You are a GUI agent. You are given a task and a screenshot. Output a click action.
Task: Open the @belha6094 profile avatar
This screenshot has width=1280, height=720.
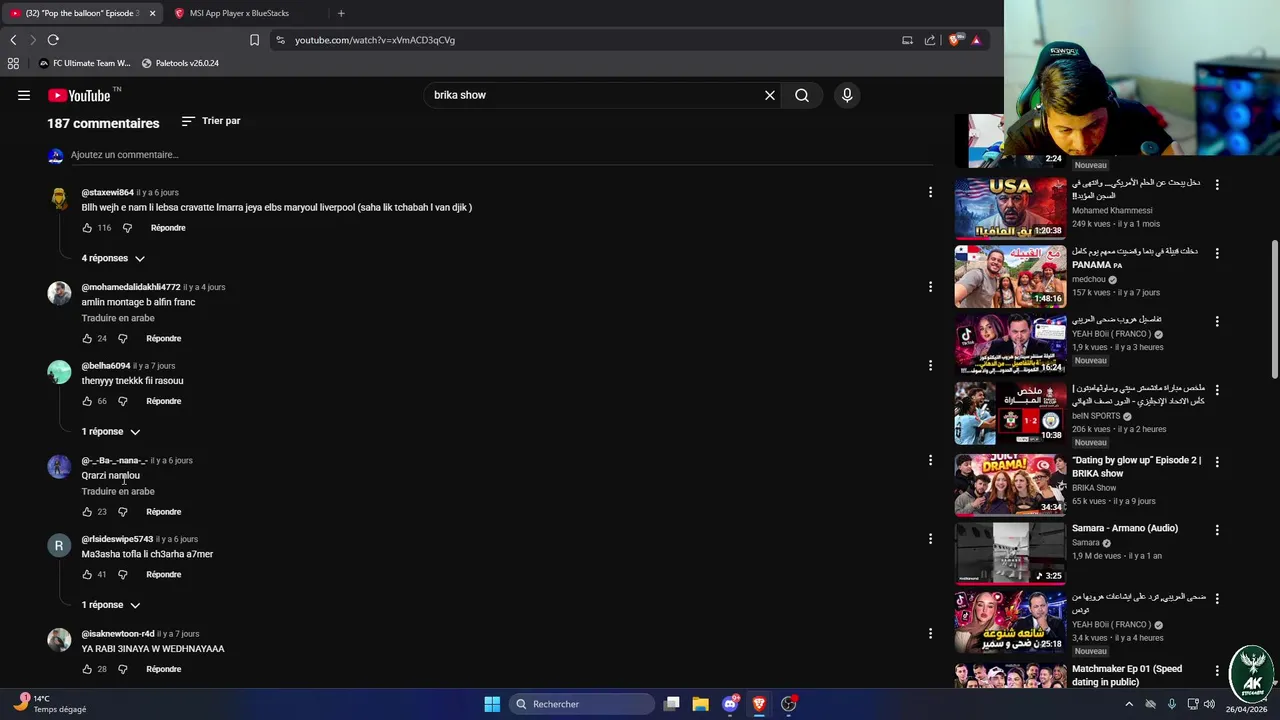coord(59,372)
